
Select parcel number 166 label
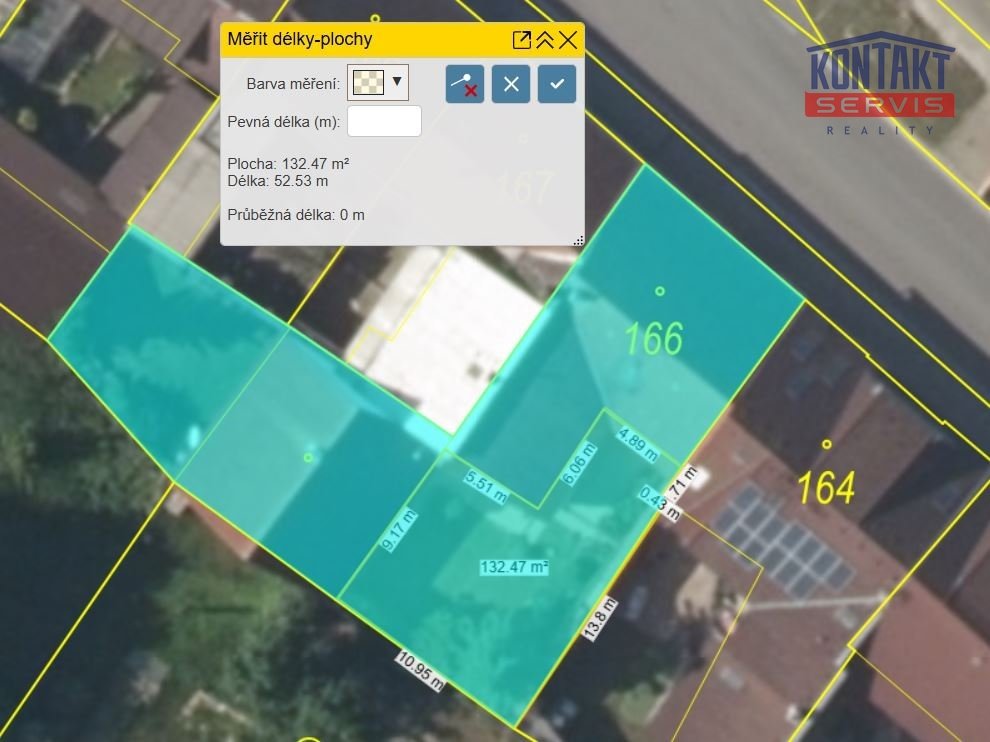coord(654,339)
